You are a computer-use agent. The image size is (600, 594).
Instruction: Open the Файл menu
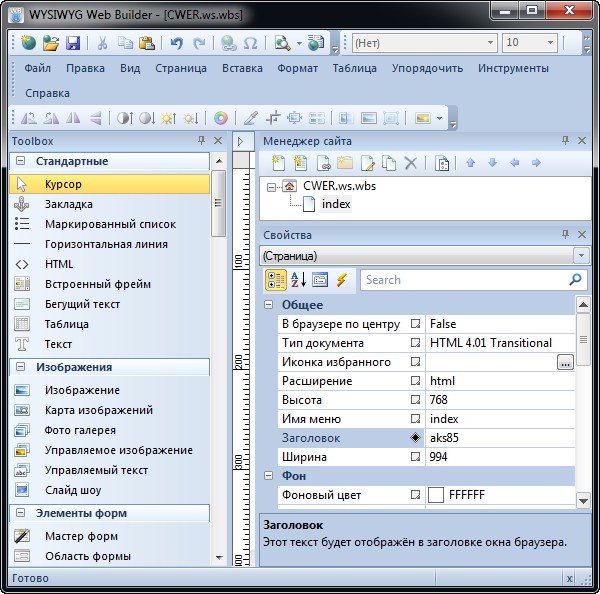(x=38, y=68)
